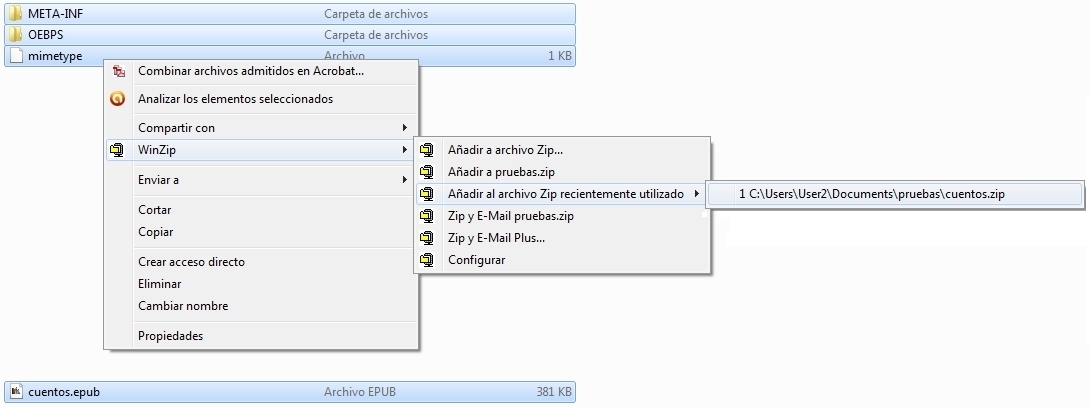Select Zip y E-Mail Plus...
The height and width of the screenshot is (408, 1090).
[x=496, y=238]
